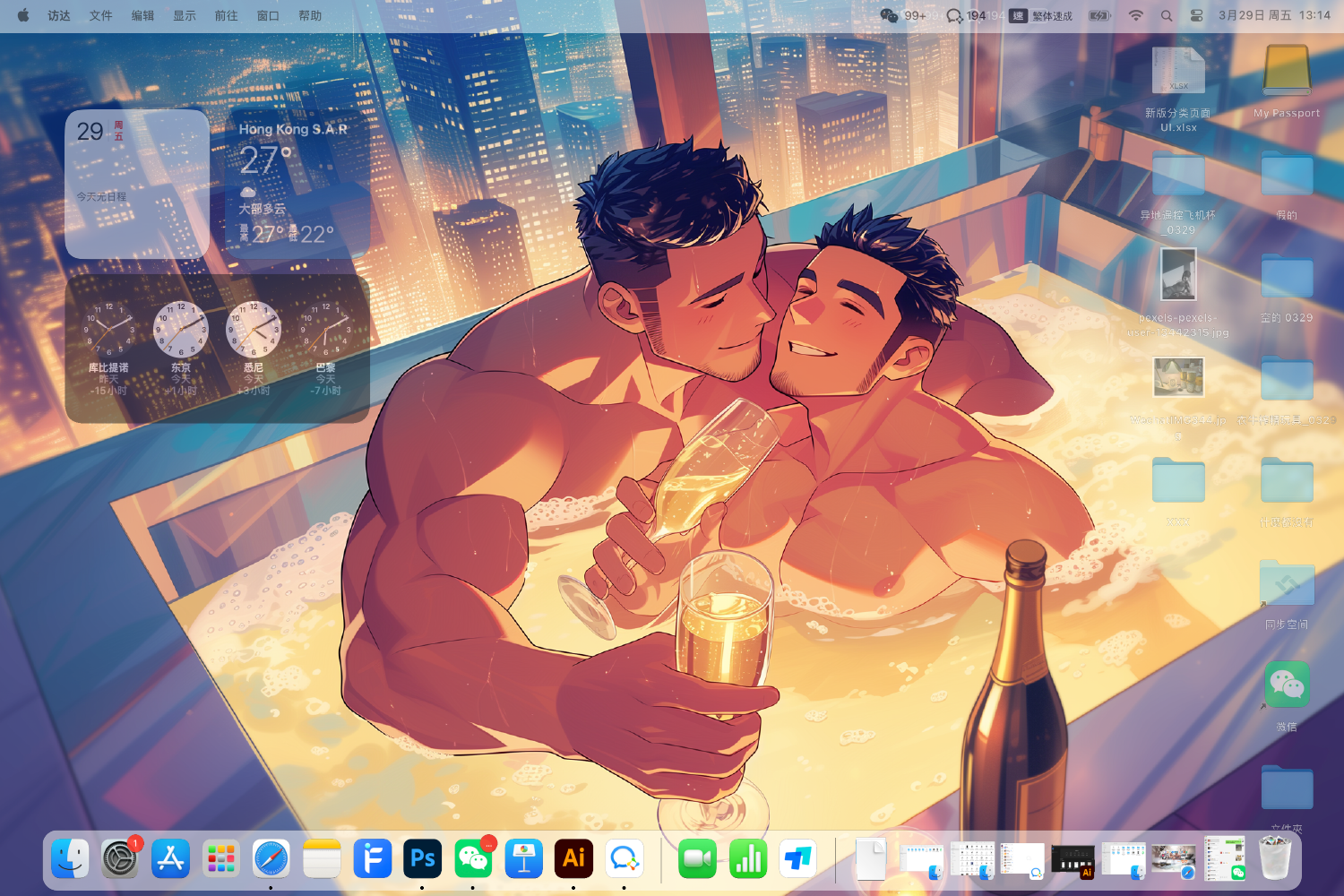The image size is (1344, 896).
Task: Launch Safari from the Dock
Action: point(271,858)
